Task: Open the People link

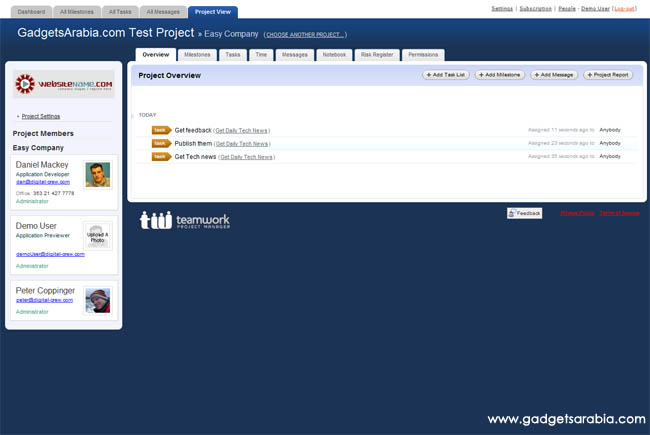Action: click(x=567, y=9)
